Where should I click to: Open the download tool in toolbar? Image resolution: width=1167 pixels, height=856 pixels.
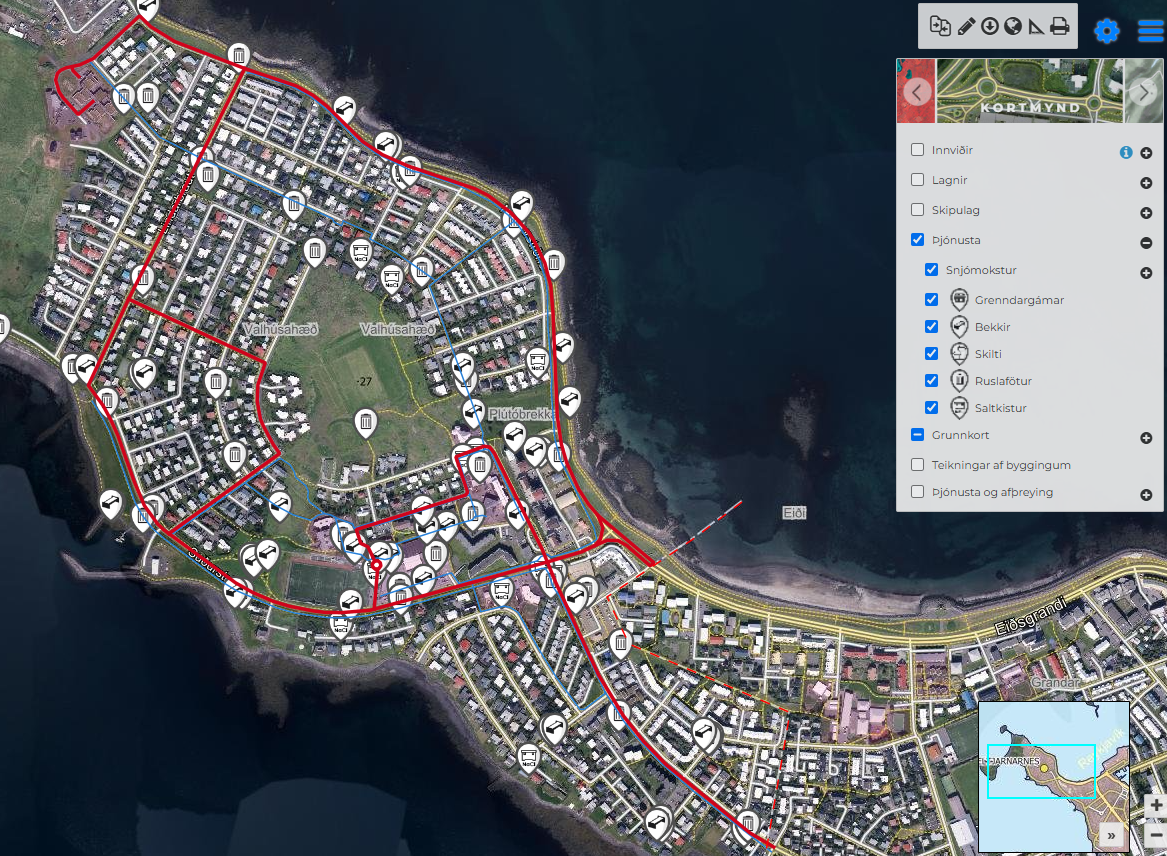(x=989, y=27)
